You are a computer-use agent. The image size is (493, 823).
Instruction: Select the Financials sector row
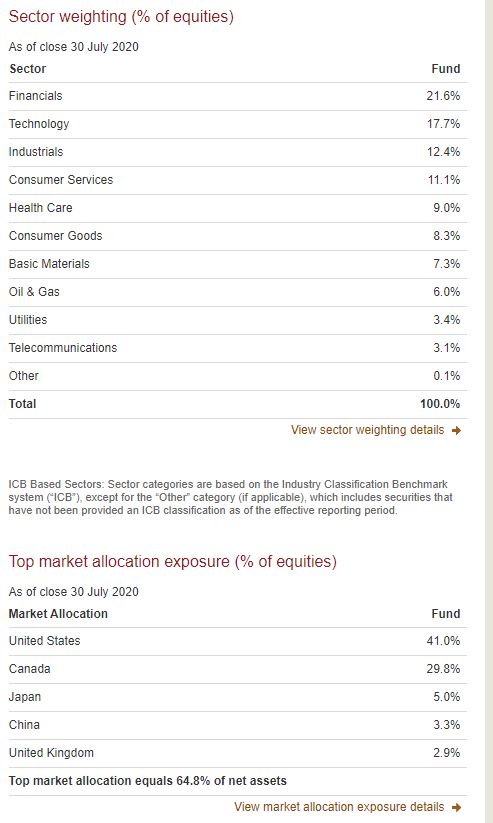click(x=237, y=96)
